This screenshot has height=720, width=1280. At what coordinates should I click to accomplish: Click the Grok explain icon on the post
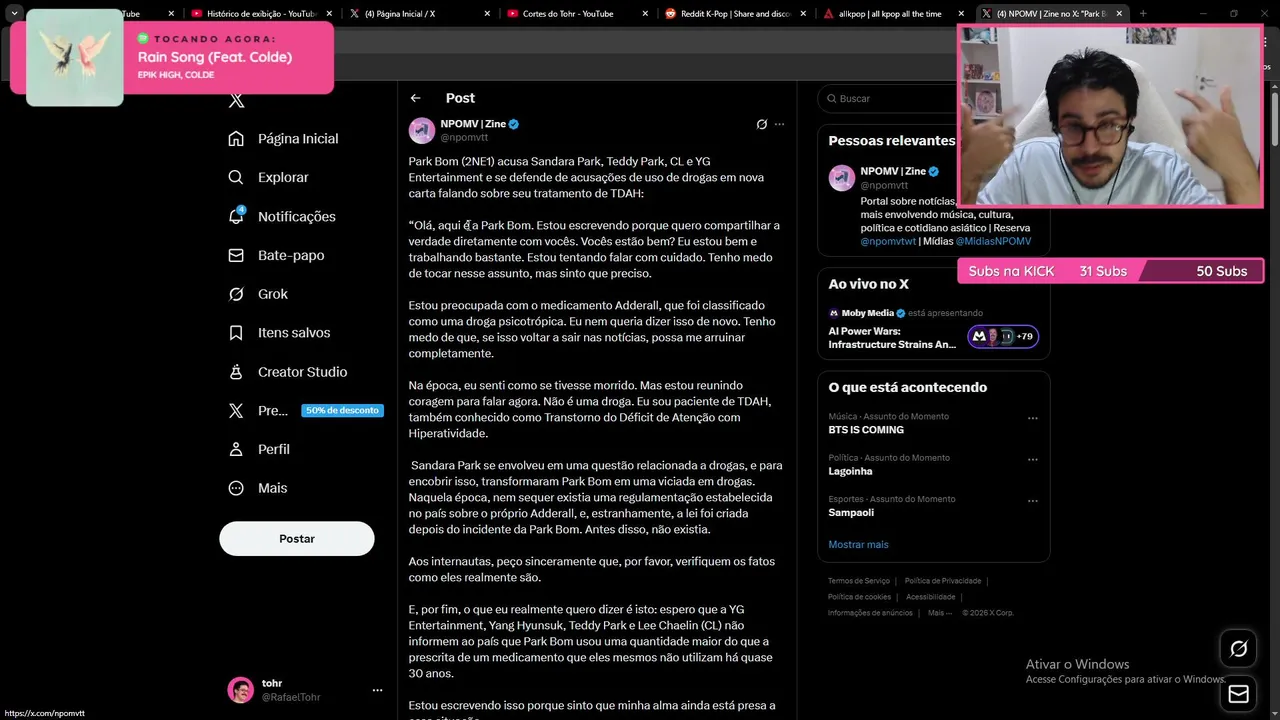(761, 125)
